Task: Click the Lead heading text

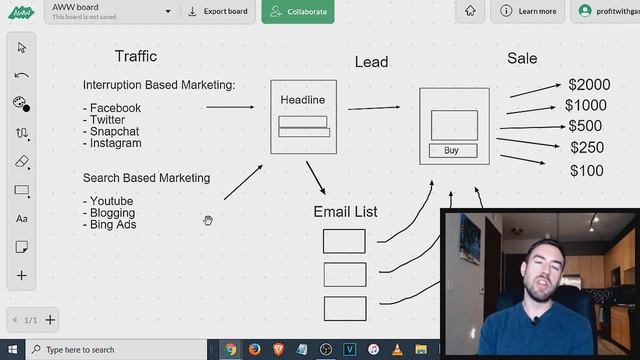Action: (371, 62)
